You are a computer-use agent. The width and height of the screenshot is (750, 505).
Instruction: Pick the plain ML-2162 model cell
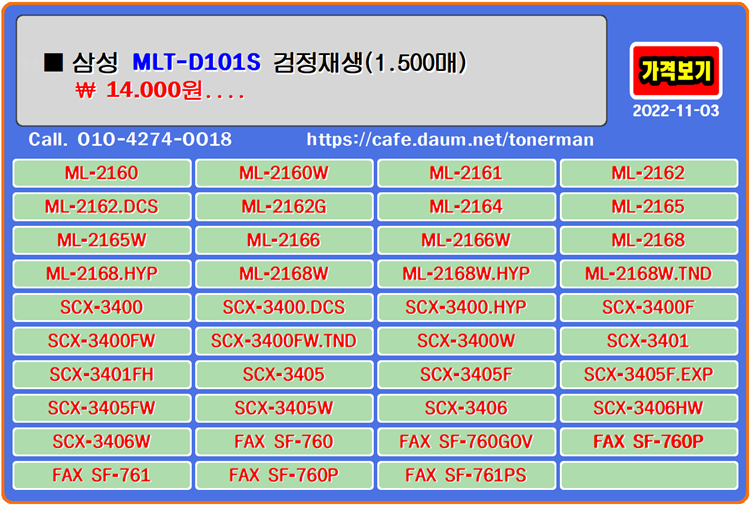click(649, 173)
